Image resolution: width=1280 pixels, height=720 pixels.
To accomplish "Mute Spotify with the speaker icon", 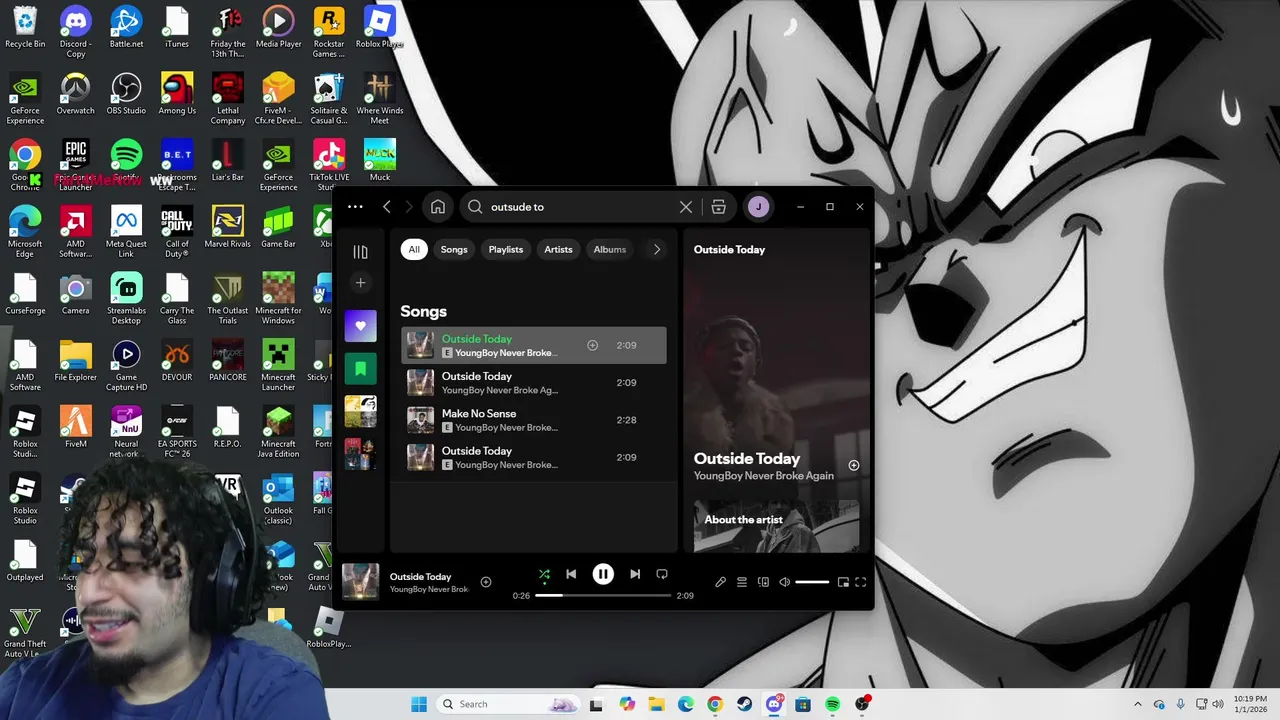I will pyautogui.click(x=785, y=582).
